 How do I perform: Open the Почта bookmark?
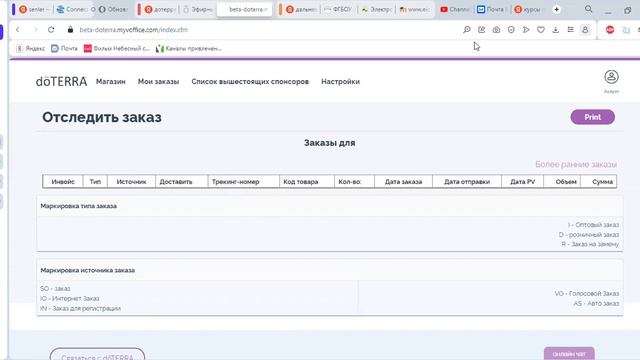64,49
